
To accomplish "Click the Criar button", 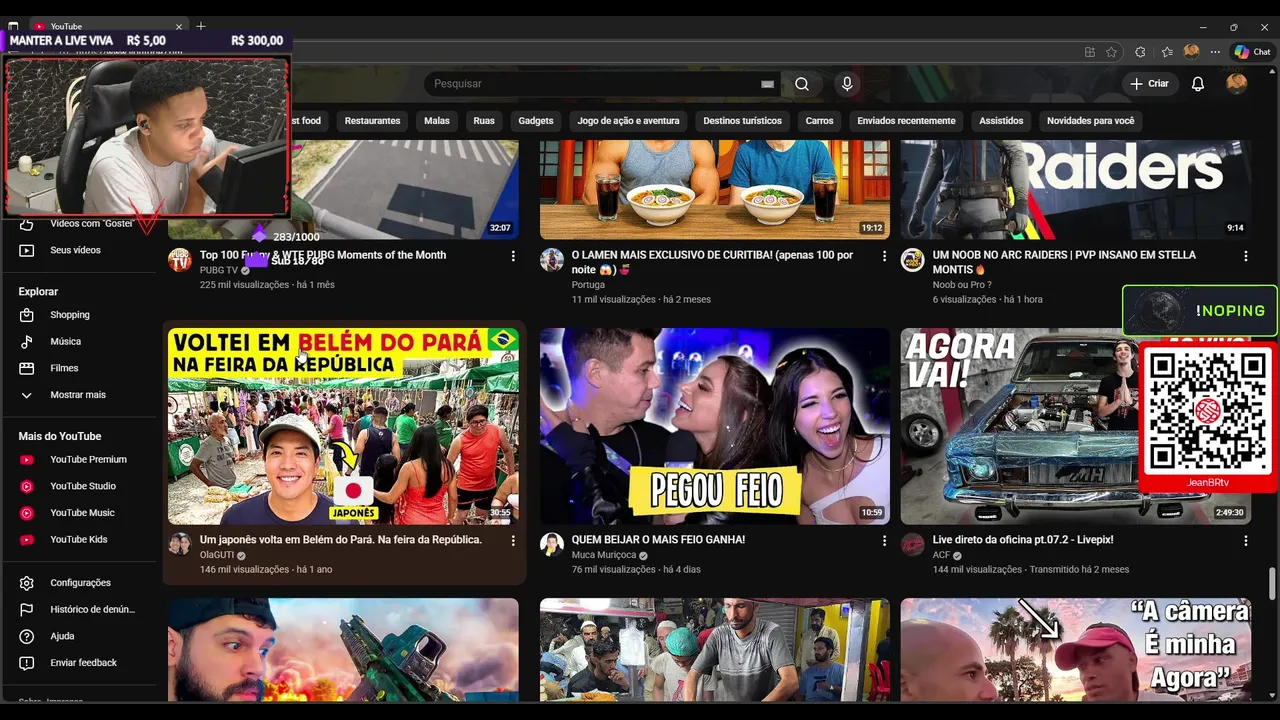I will (1150, 84).
